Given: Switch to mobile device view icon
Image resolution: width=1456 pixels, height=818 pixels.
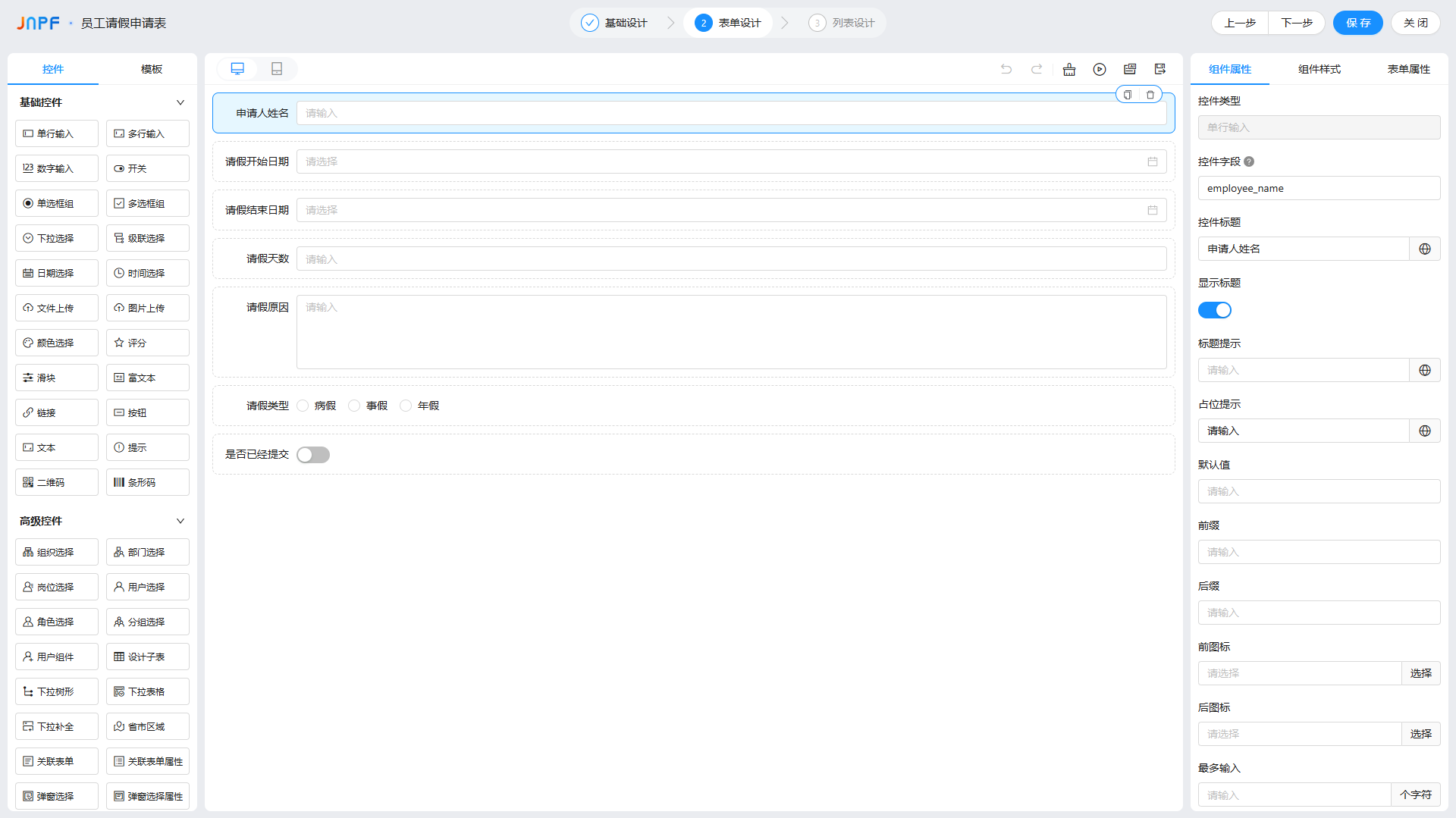Looking at the screenshot, I should coord(277,69).
